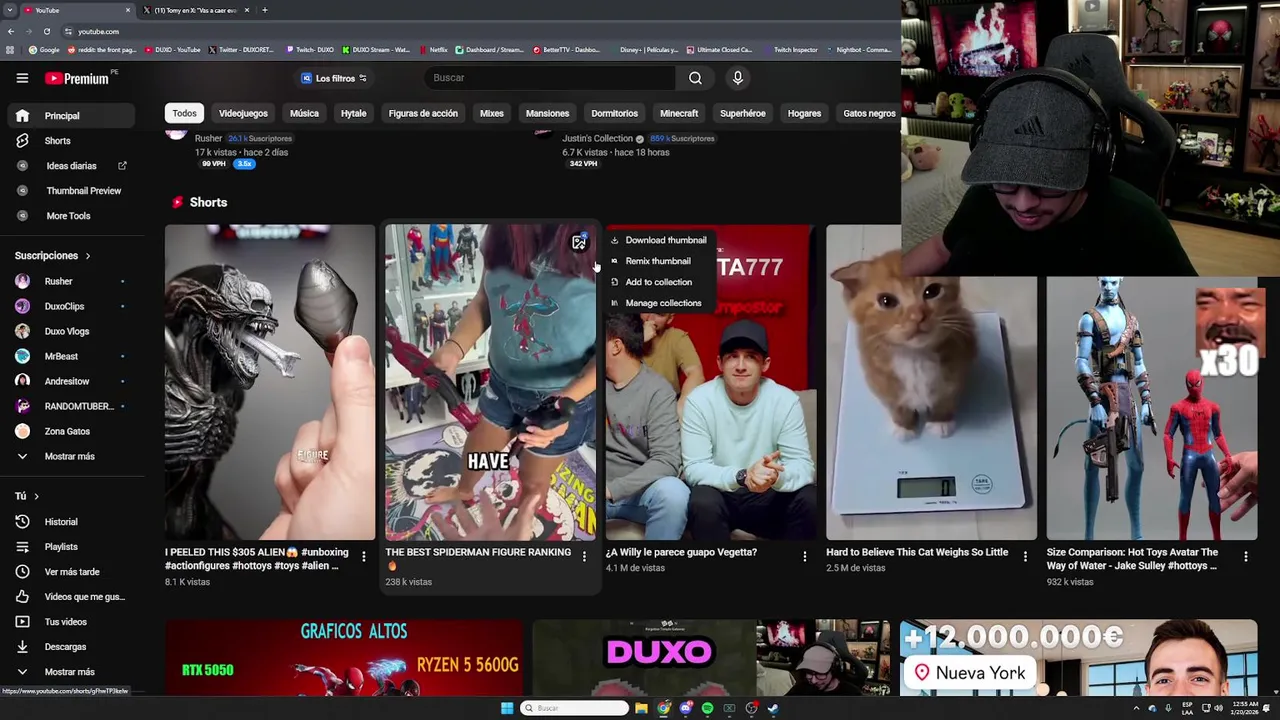Expand the Suscripciones section
Viewport: 1280px width, 720px height.
53,256
